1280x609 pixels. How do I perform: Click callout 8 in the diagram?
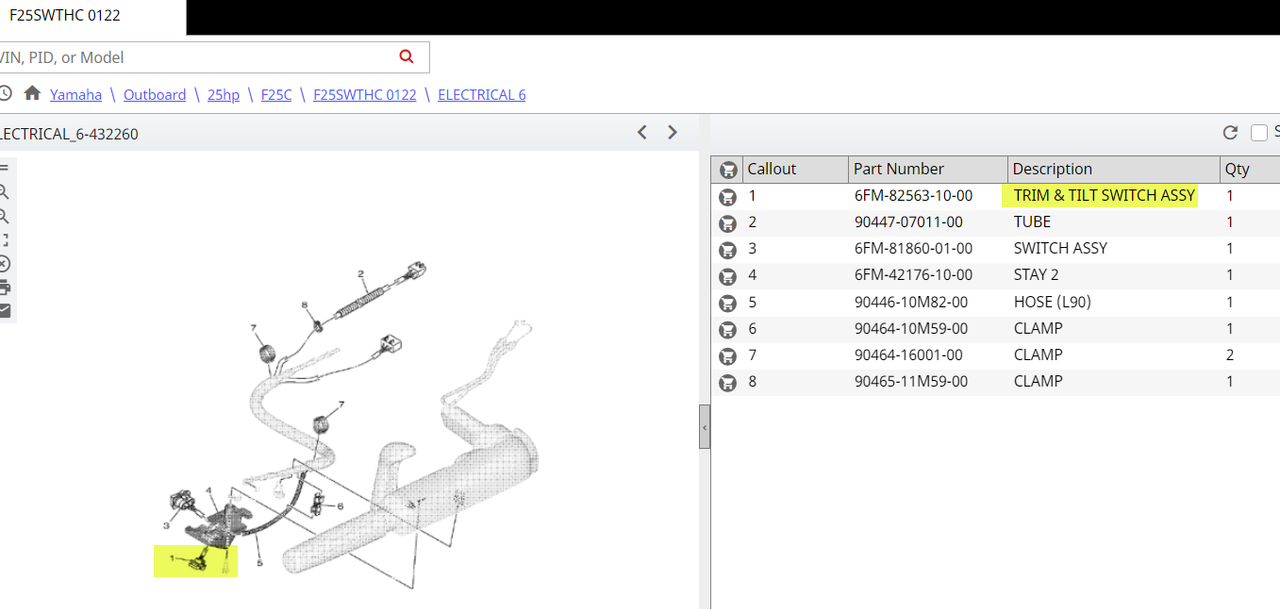tap(305, 305)
